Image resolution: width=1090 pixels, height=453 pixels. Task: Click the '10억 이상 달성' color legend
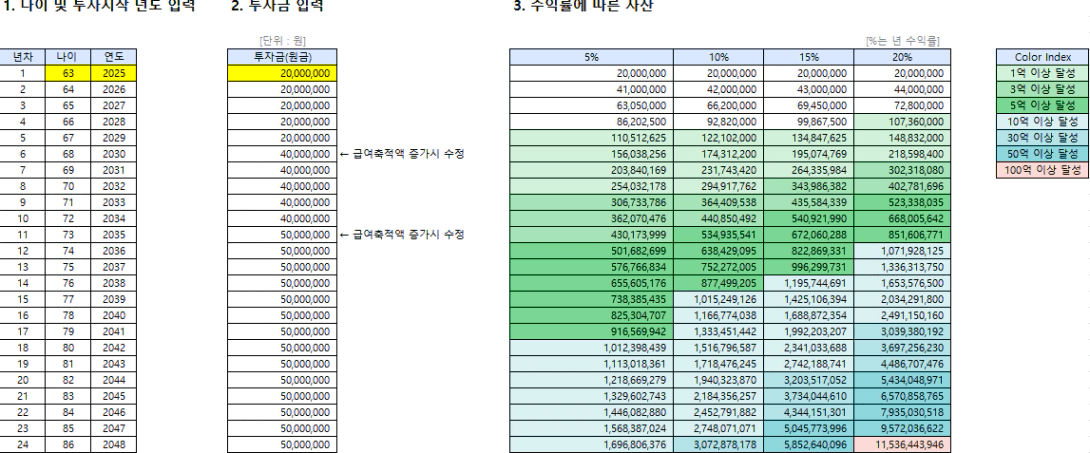1042,120
